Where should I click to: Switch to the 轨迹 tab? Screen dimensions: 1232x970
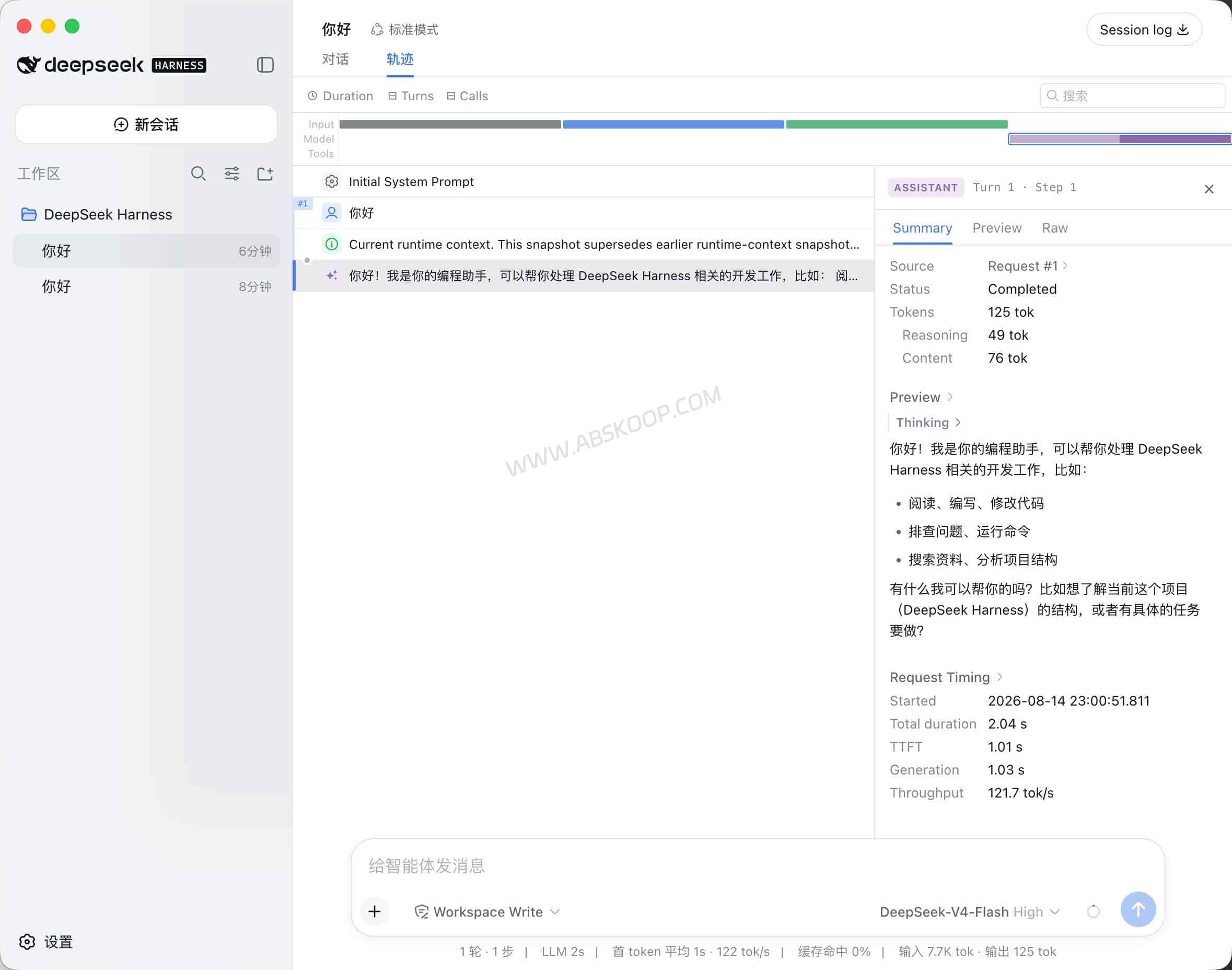pyautogui.click(x=400, y=59)
